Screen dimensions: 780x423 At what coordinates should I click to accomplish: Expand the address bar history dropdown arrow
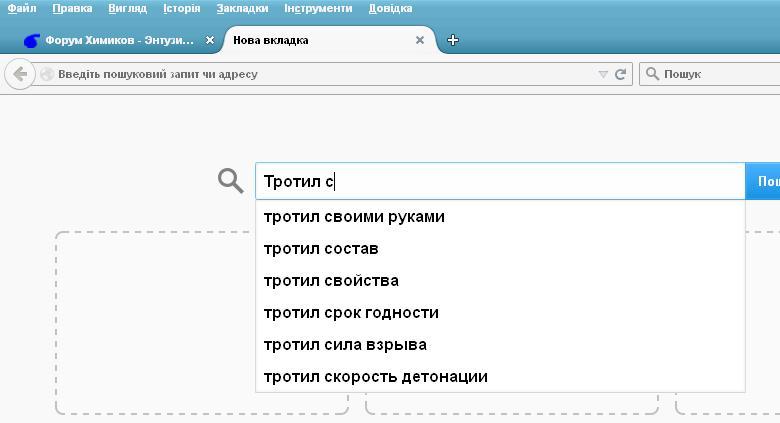603,74
